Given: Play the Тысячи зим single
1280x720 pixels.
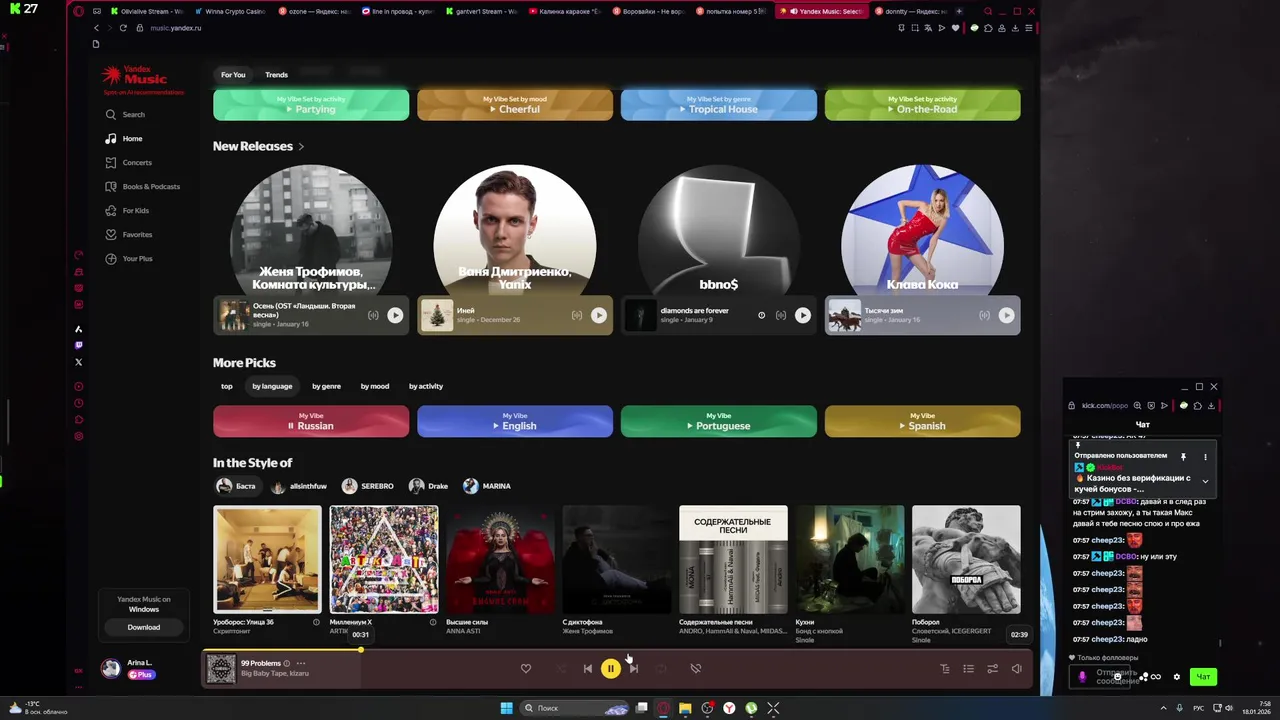Looking at the screenshot, I should 1007,315.
